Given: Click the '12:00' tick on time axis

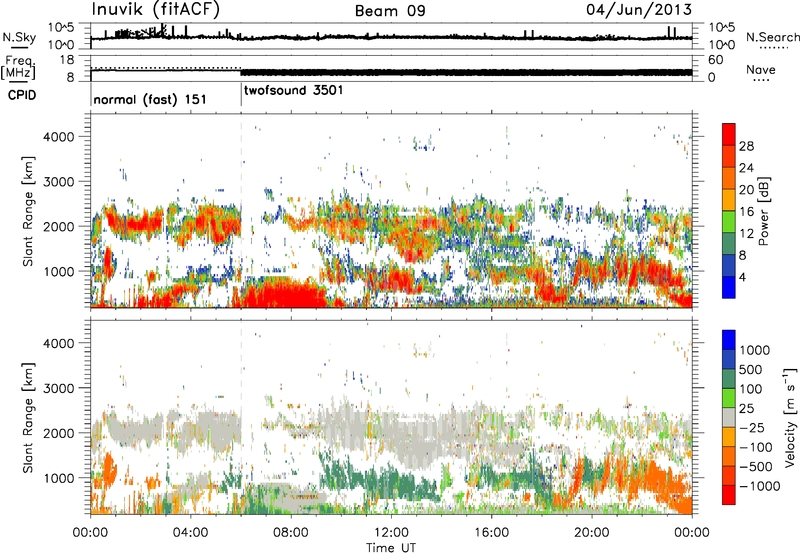Looking at the screenshot, I should click(391, 533).
